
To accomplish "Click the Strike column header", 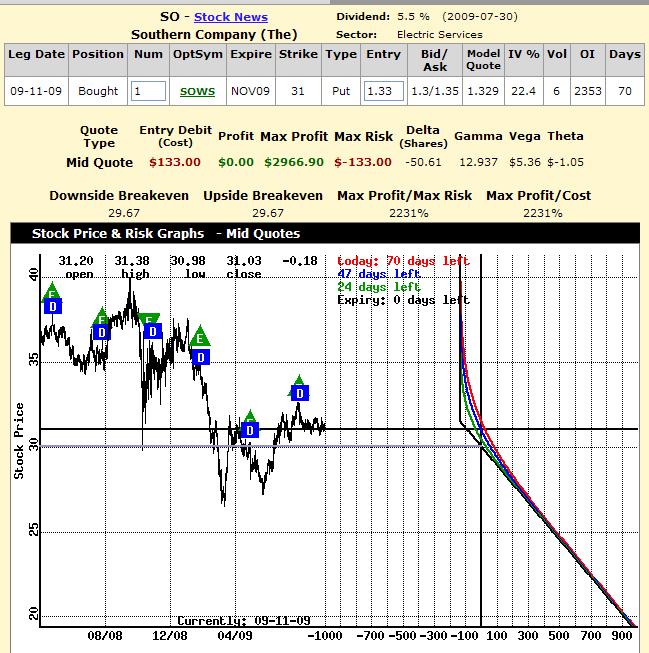I will pyautogui.click(x=299, y=55).
